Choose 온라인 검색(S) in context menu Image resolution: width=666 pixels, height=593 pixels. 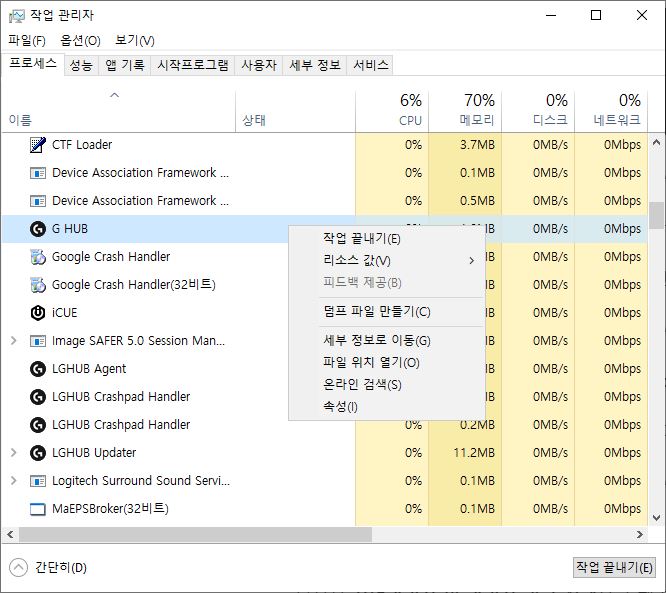387,384
